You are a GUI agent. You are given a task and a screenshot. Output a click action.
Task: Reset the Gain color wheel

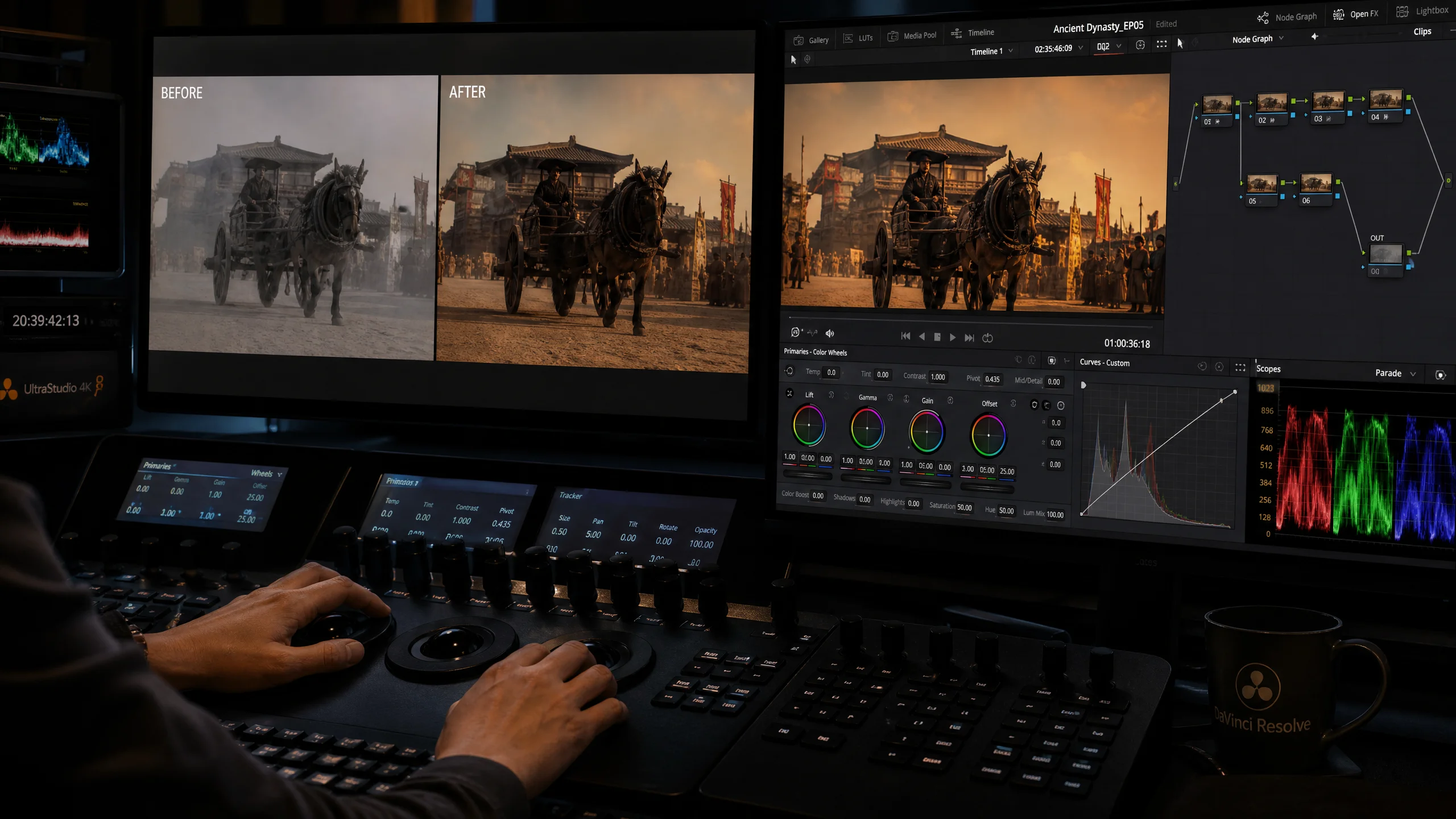point(950,400)
